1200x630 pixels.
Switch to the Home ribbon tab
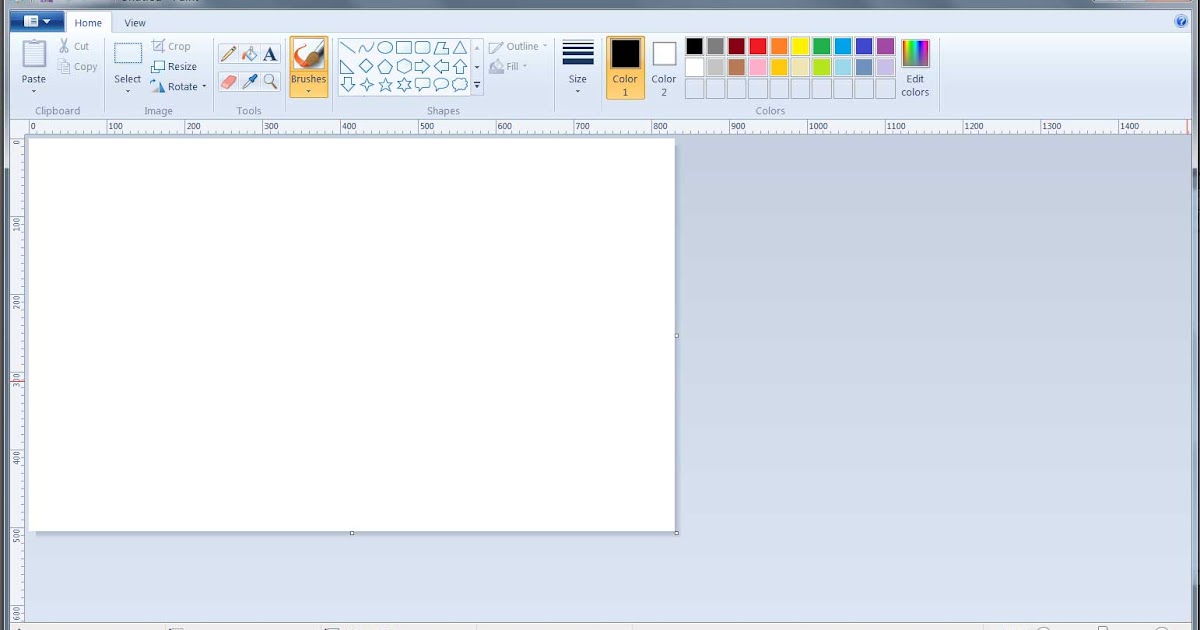point(88,22)
